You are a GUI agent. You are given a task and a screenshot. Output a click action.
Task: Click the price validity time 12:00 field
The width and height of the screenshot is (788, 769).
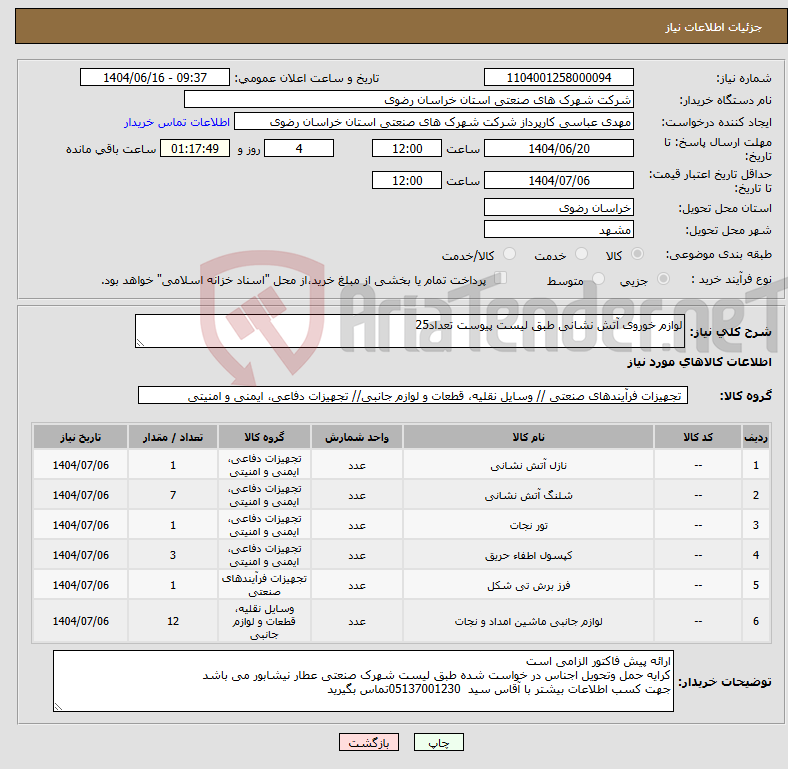click(407, 180)
